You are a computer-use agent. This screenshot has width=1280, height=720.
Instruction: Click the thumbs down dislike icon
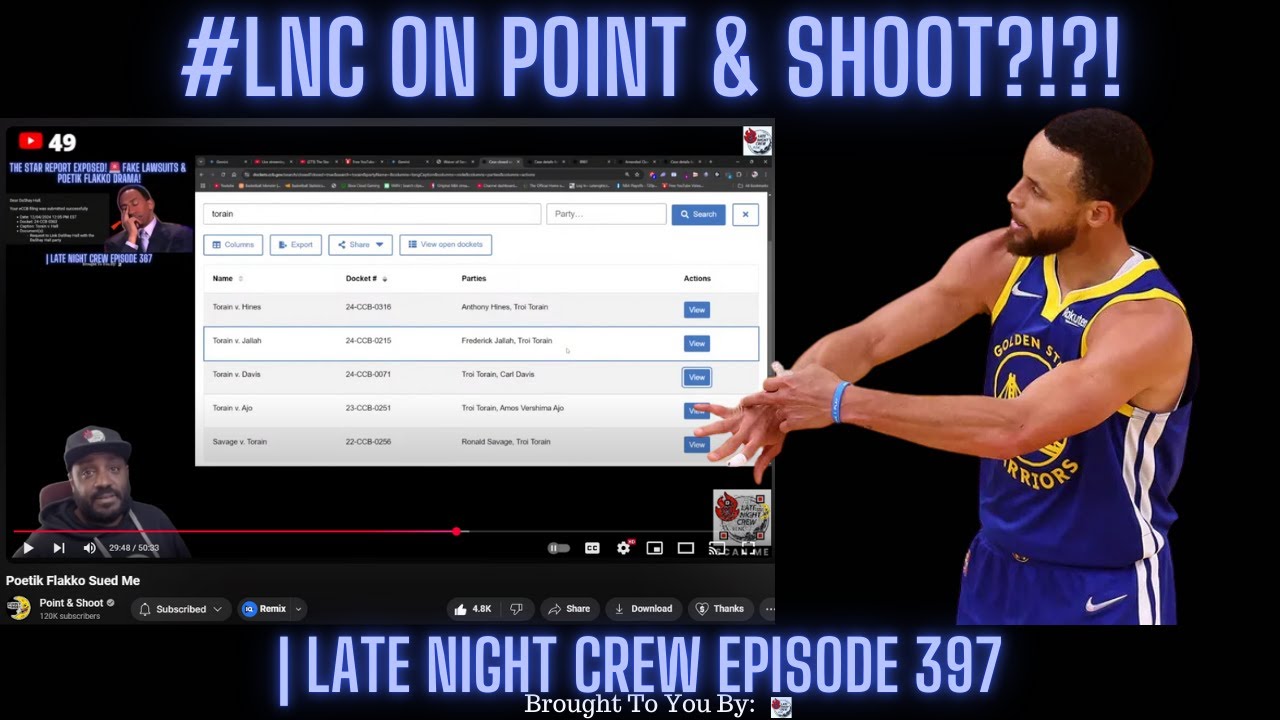516,609
